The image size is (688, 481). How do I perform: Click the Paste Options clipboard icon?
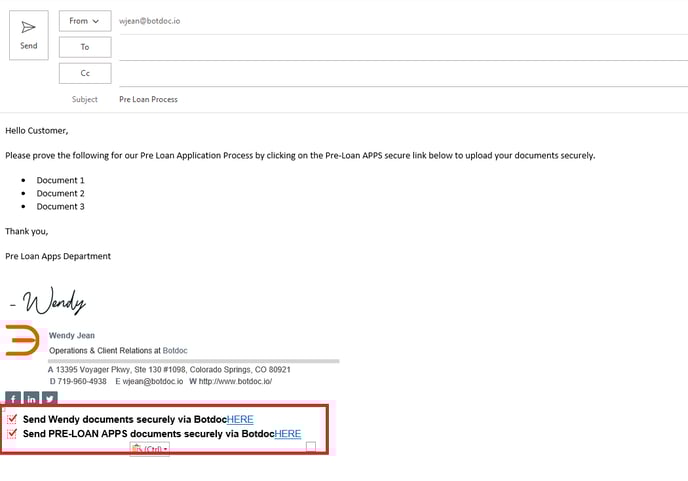(x=137, y=450)
